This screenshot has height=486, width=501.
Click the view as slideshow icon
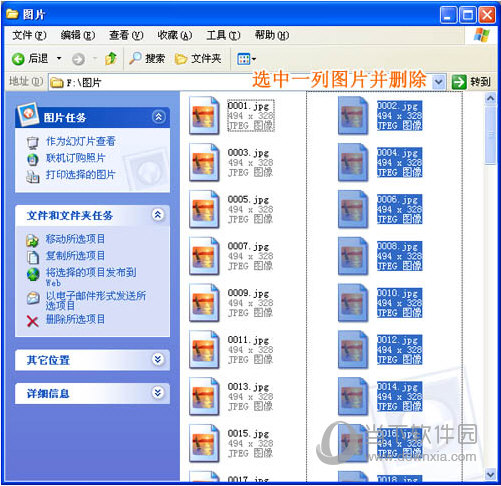pos(32,143)
